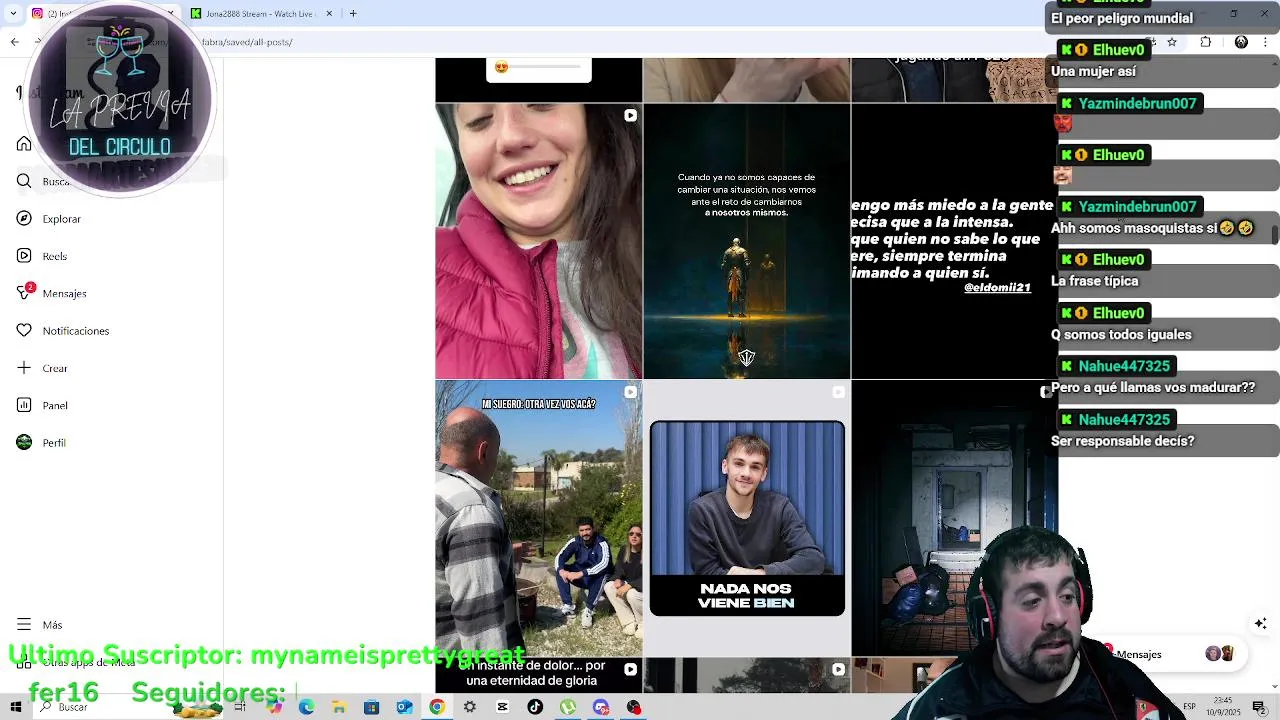
Task: Click the sparkle icon above Mensajes
Action: tap(1261, 623)
